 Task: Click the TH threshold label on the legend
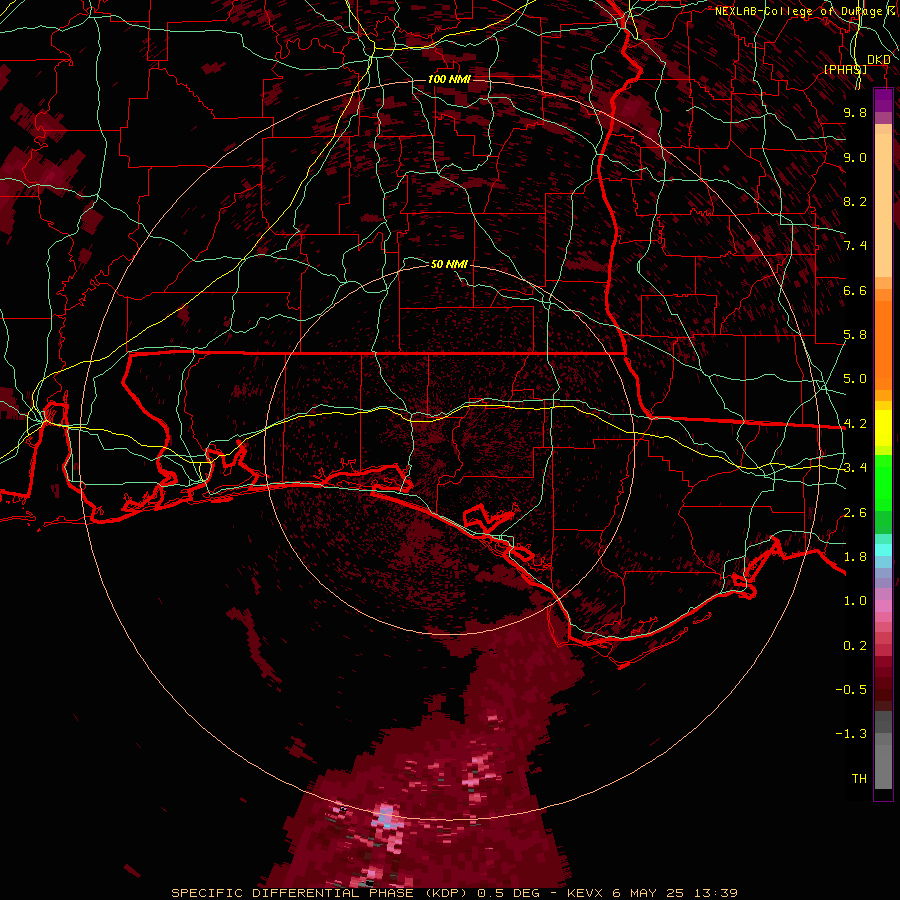point(859,779)
